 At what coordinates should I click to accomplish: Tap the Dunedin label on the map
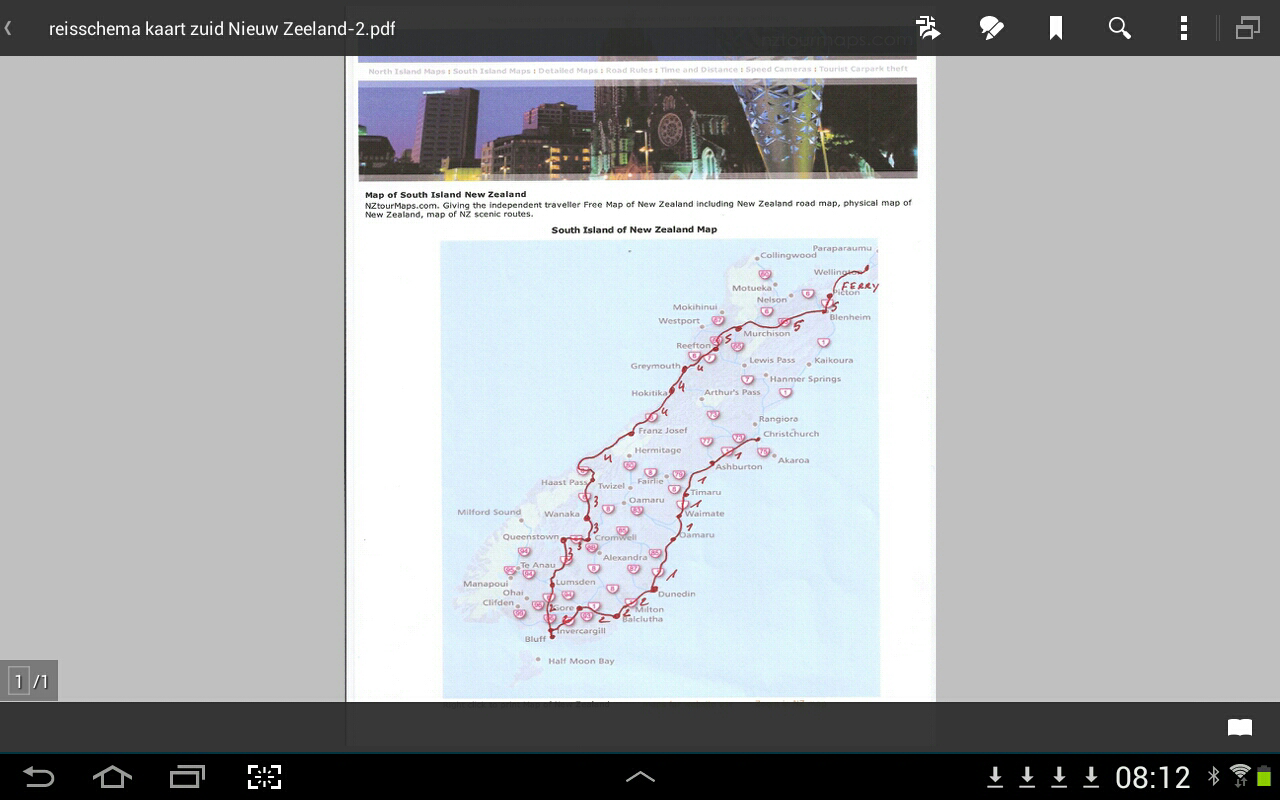click(x=676, y=594)
